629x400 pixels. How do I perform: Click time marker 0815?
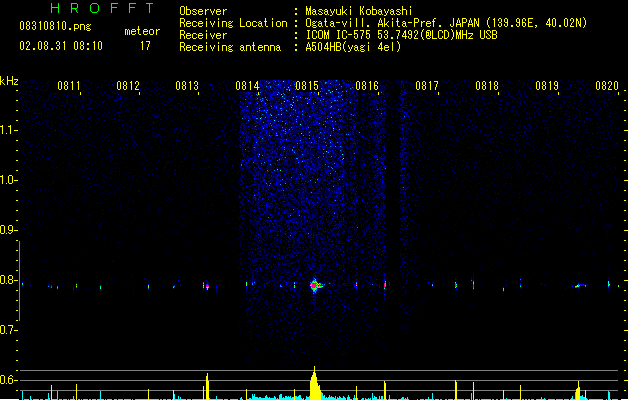(307, 86)
